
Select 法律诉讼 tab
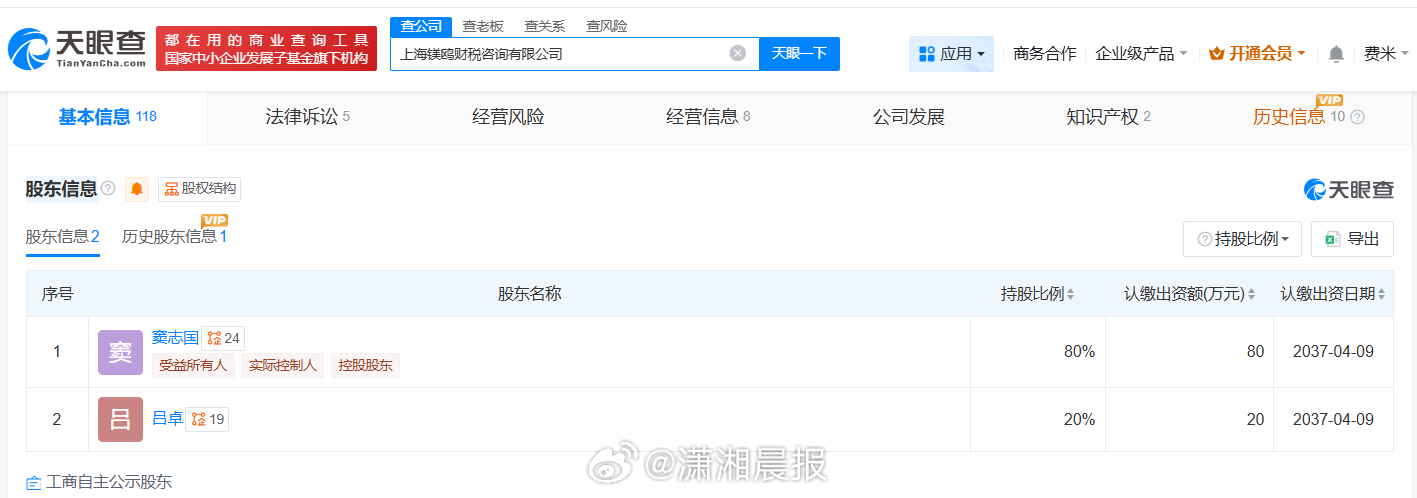[x=307, y=117]
